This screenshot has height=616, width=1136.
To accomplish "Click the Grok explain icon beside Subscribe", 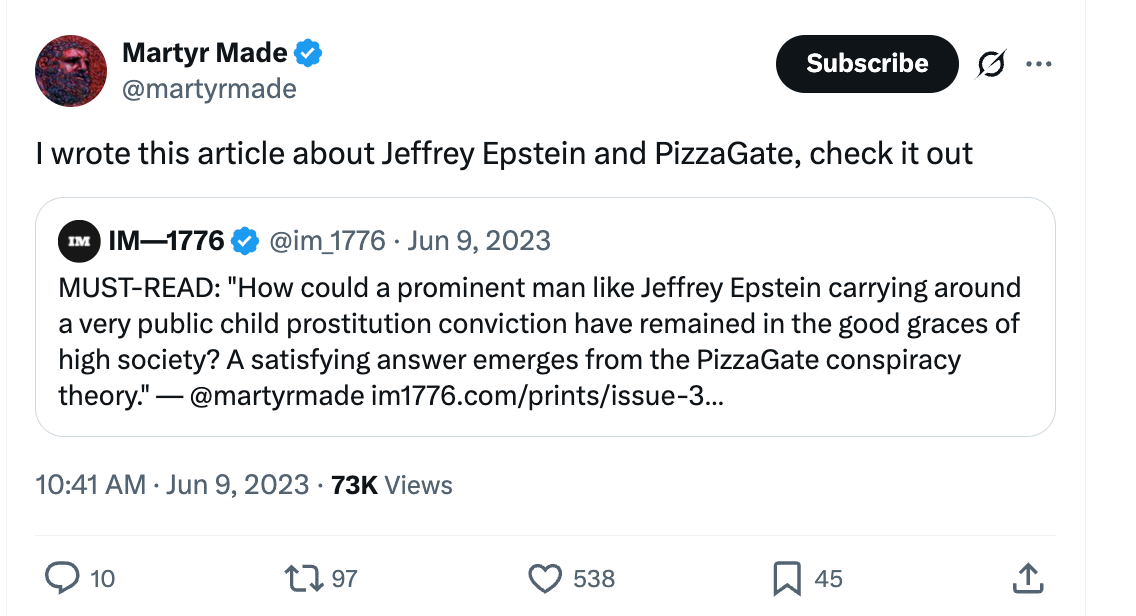I will (991, 64).
